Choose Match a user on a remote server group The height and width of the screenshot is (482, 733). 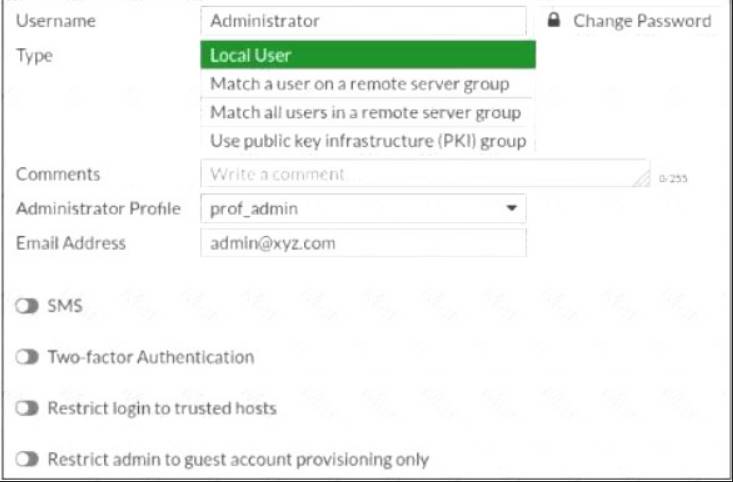click(360, 84)
